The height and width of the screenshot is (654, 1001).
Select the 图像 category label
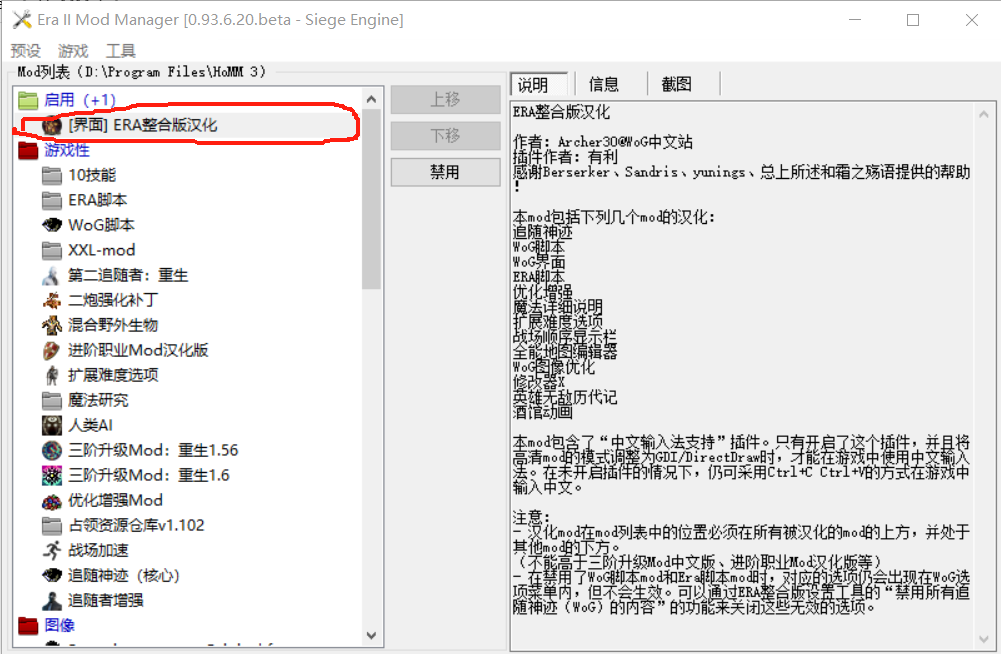pos(59,625)
